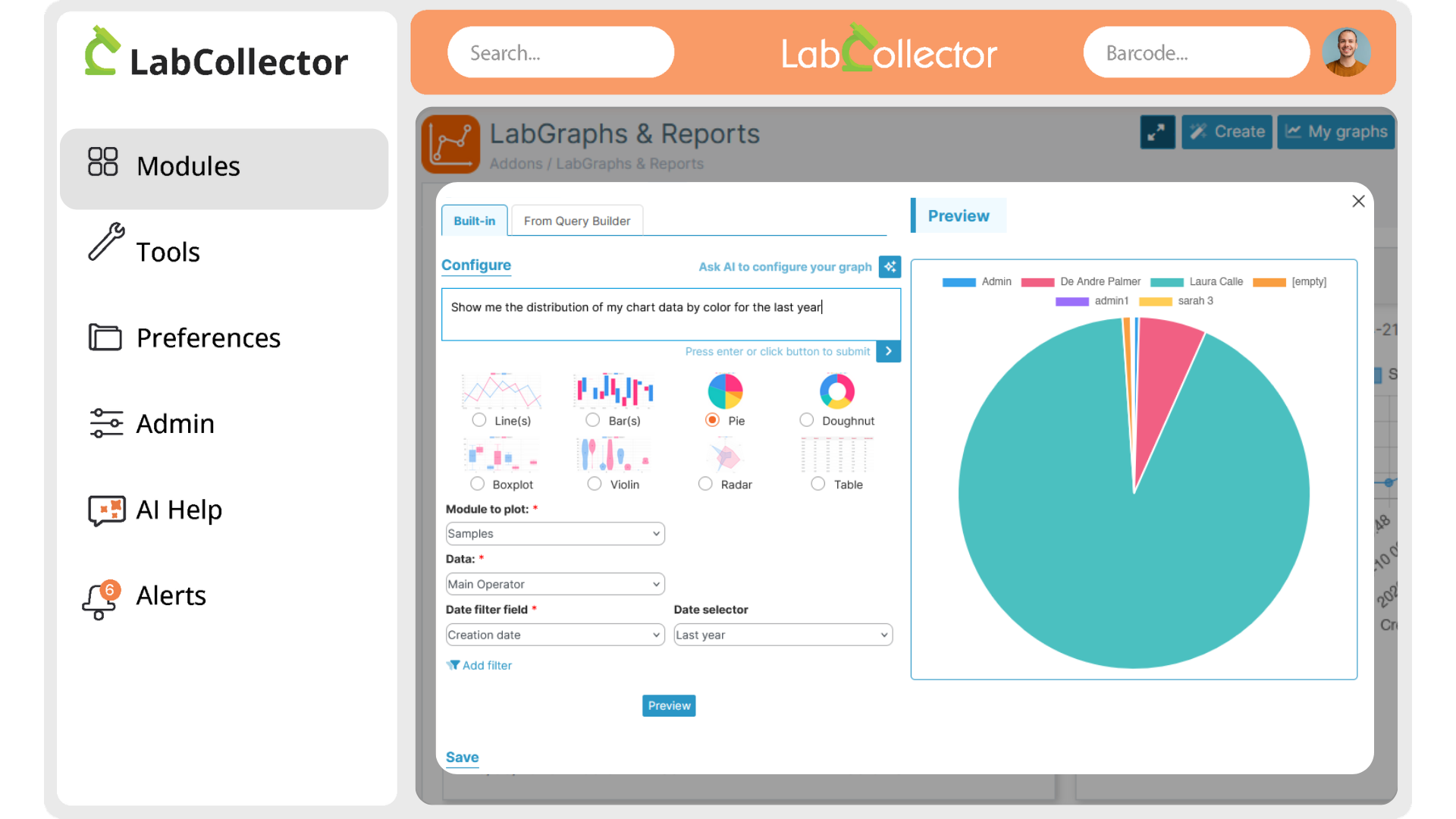Open the Modules menu item
The width and height of the screenshot is (1456, 819).
224,168
